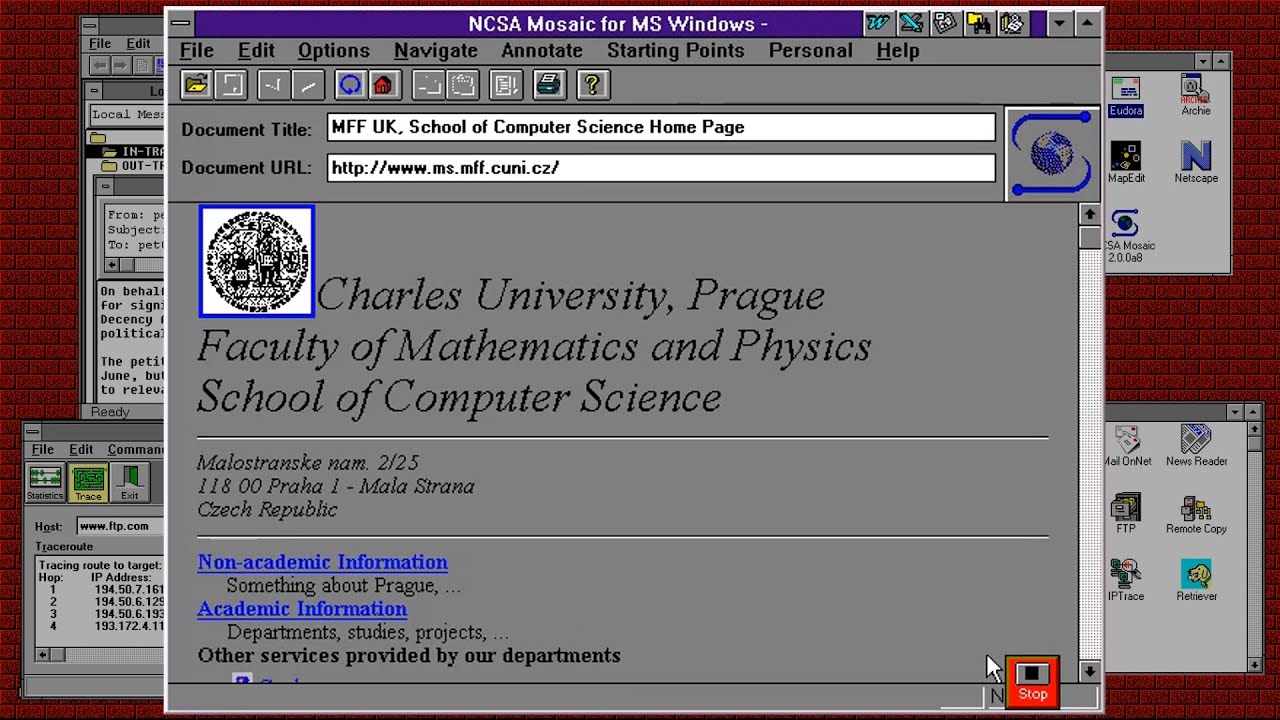This screenshot has width=1280, height=720.
Task: Open the MapEdit program icon
Action: coord(1126,163)
